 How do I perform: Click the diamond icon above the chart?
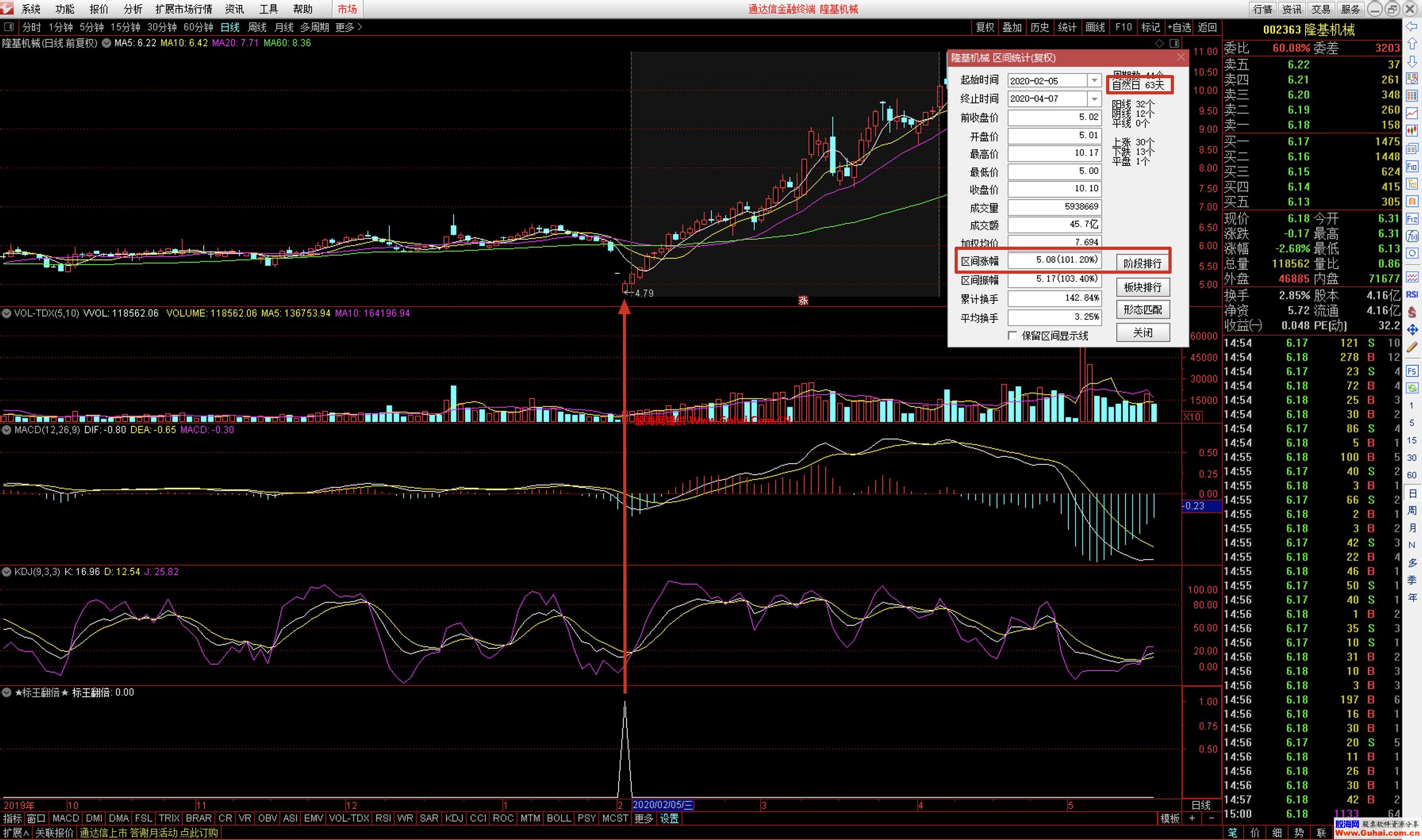tap(1159, 43)
